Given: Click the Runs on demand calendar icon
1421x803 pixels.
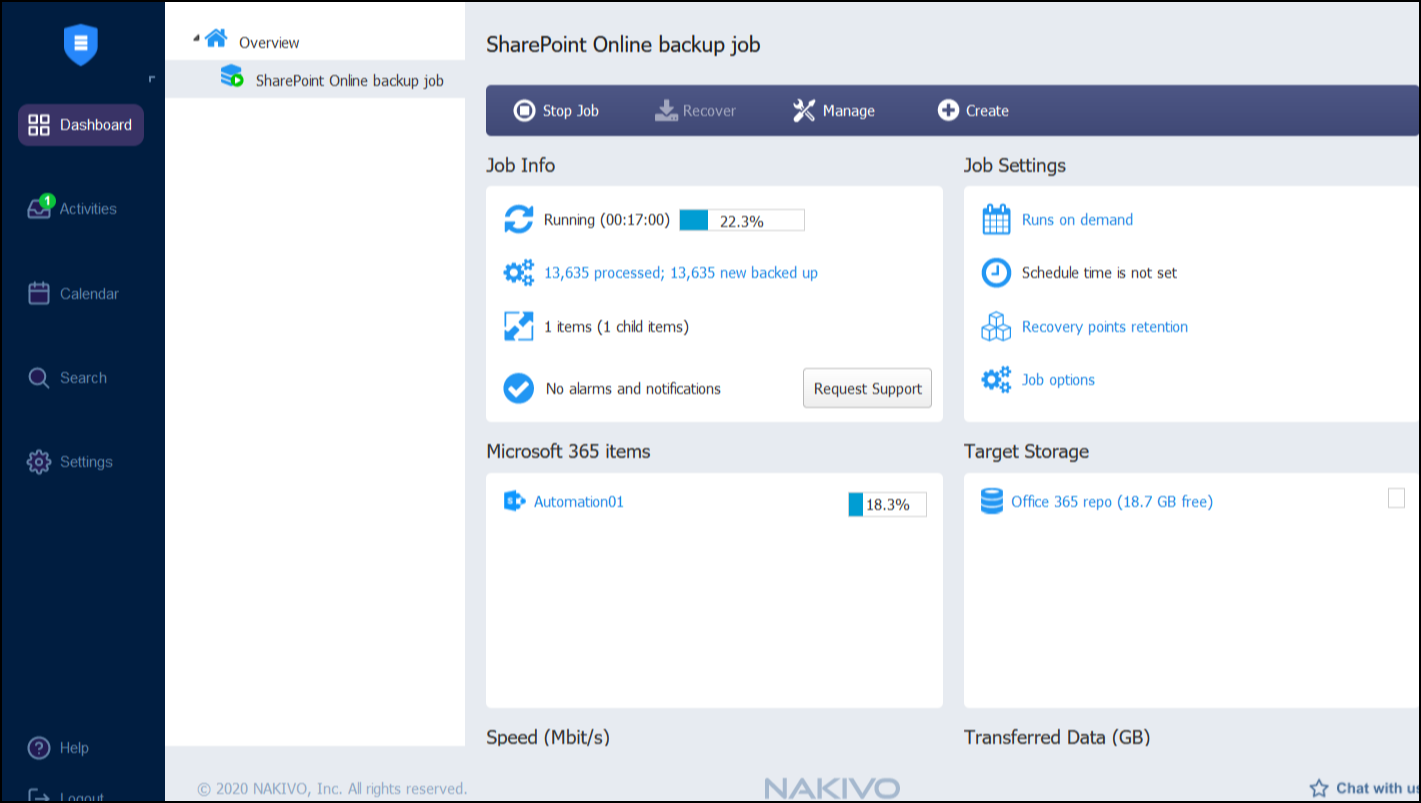Looking at the screenshot, I should tap(996, 219).
